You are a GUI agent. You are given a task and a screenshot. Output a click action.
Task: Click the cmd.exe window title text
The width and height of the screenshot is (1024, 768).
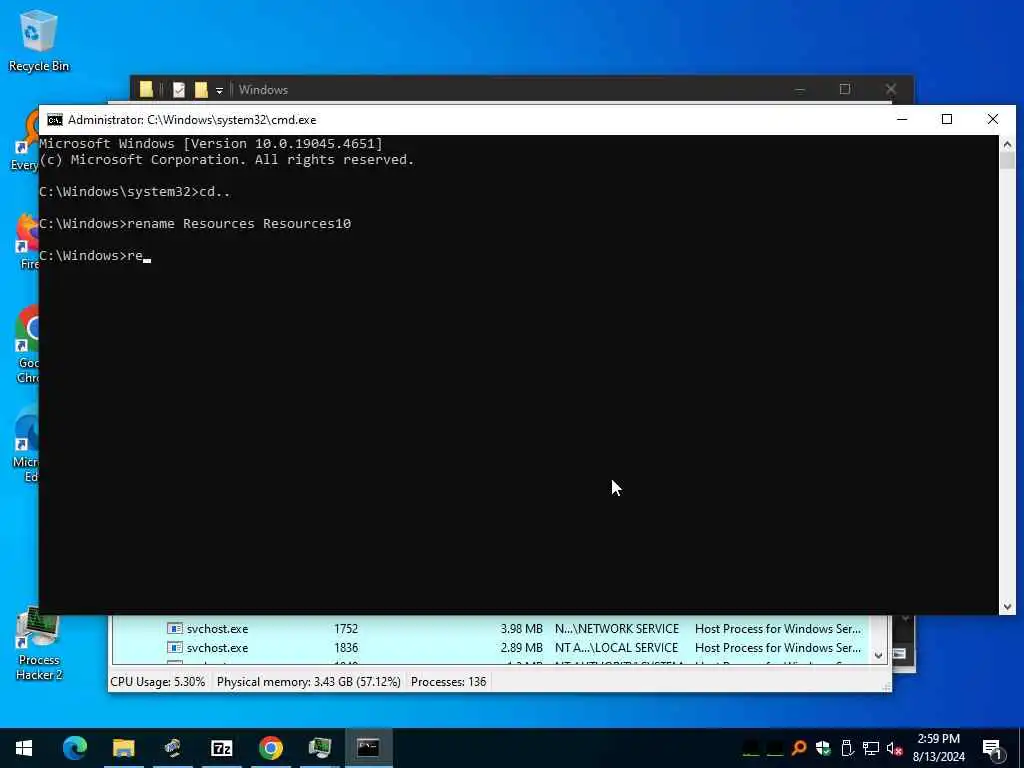192,120
